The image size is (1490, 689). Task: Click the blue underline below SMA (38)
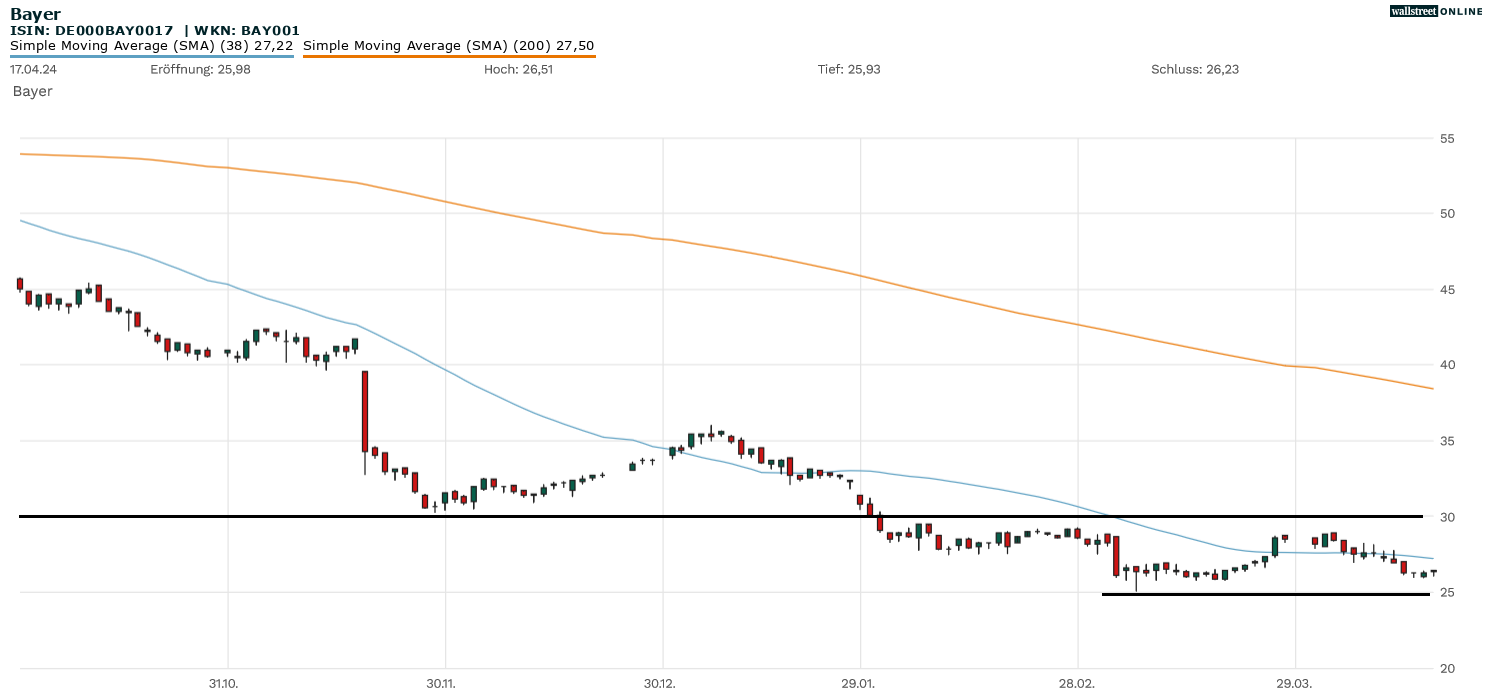coord(151,57)
